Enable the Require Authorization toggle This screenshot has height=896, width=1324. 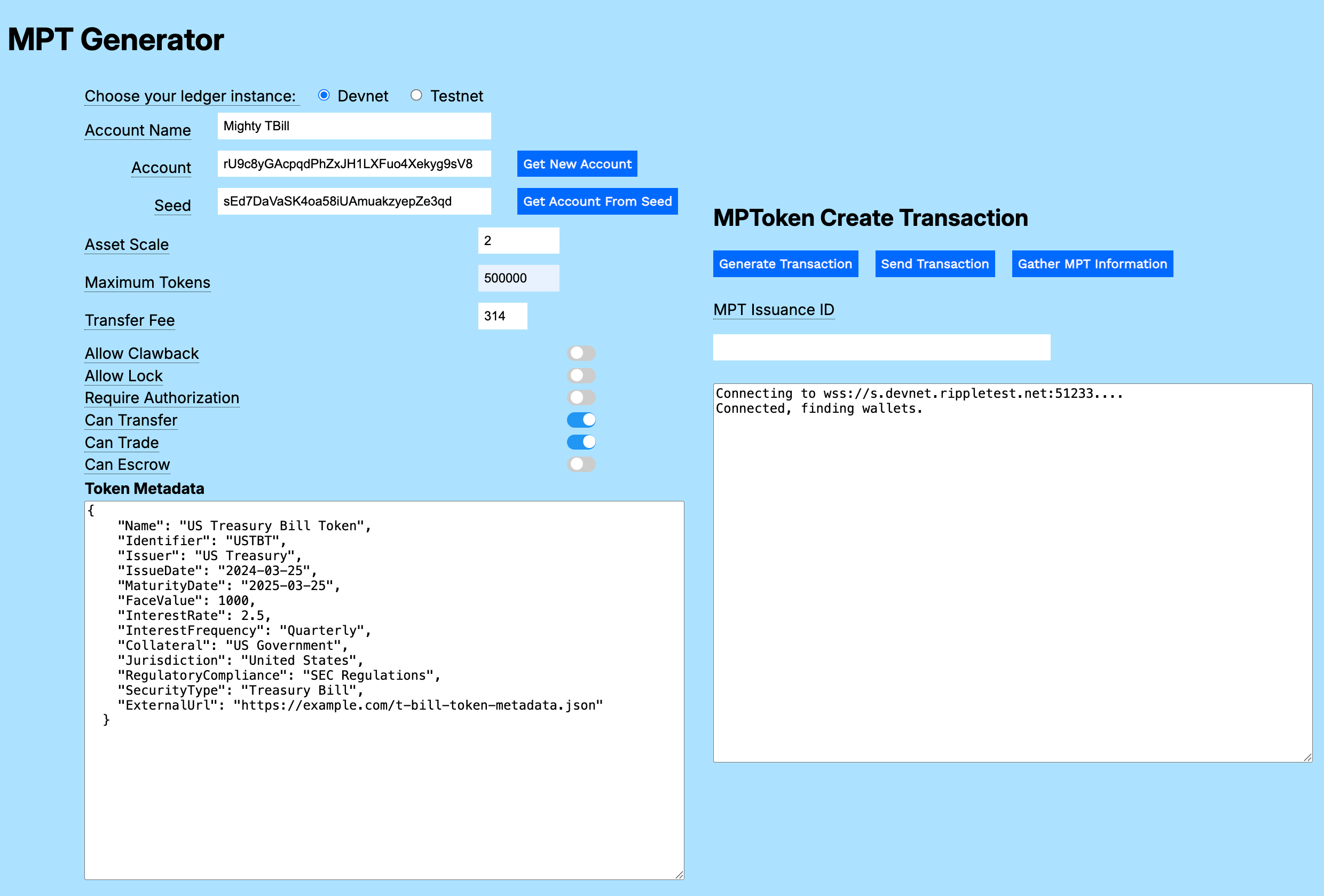(580, 397)
